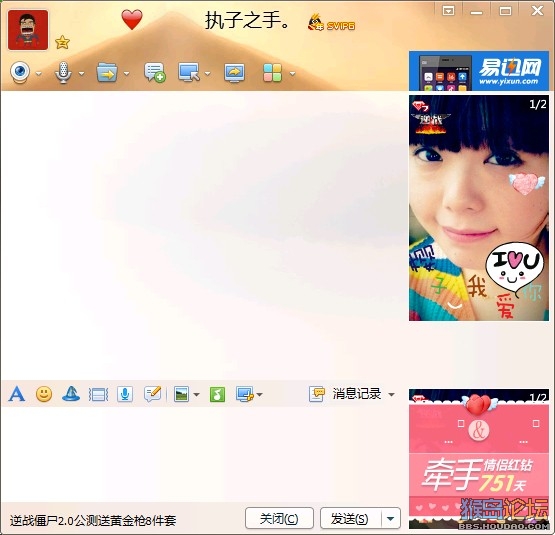Image resolution: width=555 pixels, height=535 pixels.
Task: Minimize the chat window
Action: pos(476,12)
